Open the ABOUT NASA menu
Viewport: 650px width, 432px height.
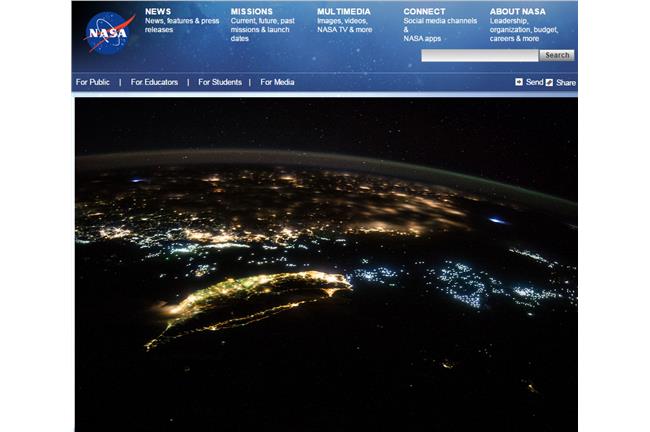point(517,12)
